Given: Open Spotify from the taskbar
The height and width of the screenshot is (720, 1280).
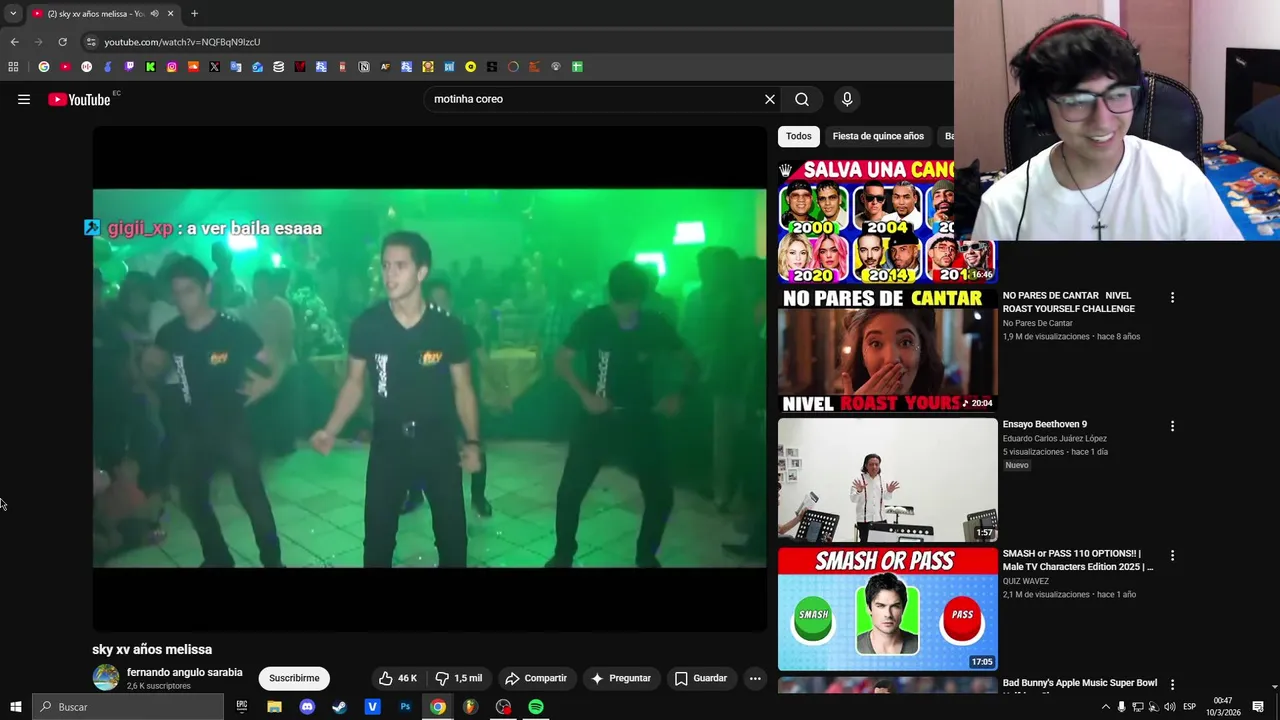Looking at the screenshot, I should pyautogui.click(x=536, y=707).
